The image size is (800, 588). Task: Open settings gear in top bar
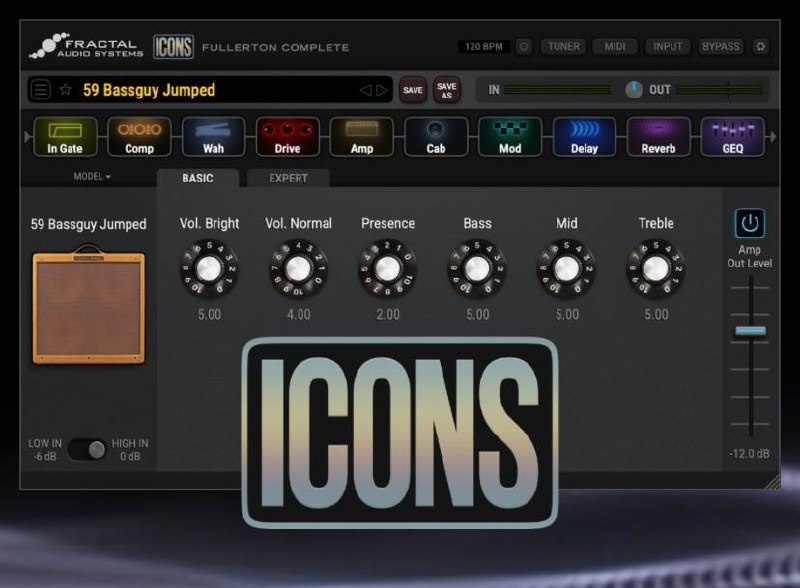pyautogui.click(x=761, y=46)
